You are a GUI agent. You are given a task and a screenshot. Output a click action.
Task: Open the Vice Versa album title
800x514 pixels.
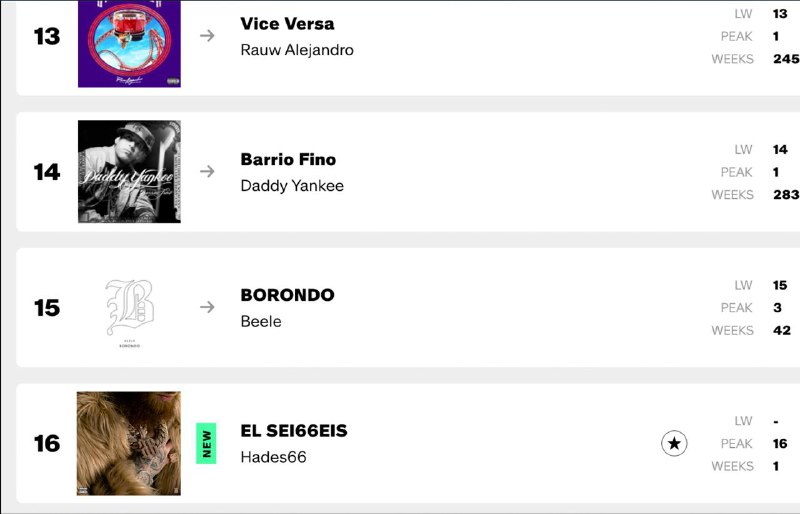287,23
